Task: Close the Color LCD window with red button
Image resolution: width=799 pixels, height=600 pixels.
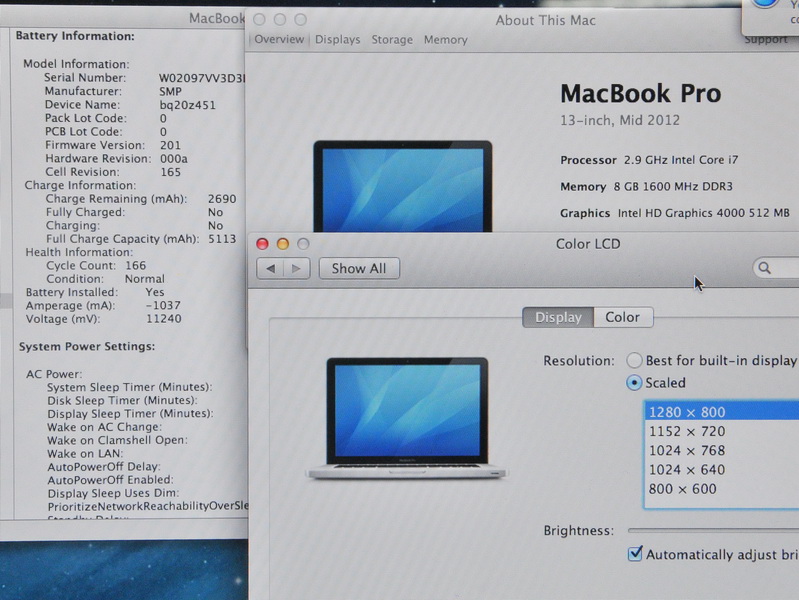Action: pos(262,244)
